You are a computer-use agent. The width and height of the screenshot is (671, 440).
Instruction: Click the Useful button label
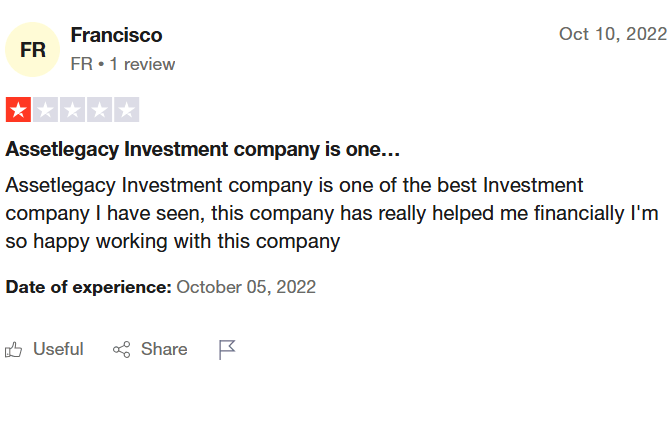58,349
